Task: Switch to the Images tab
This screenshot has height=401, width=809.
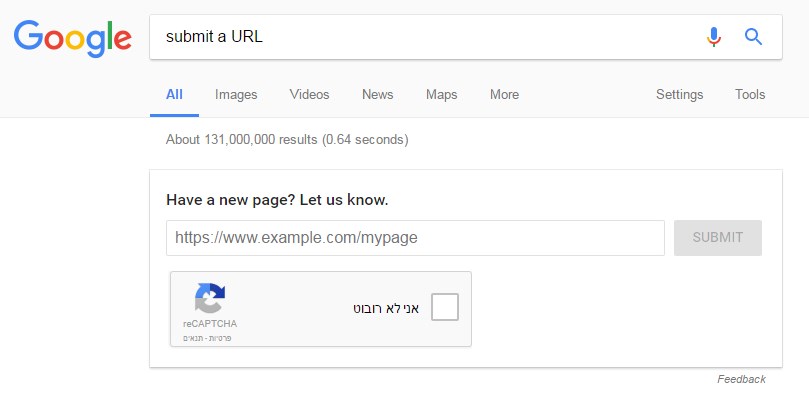Action: (x=236, y=95)
